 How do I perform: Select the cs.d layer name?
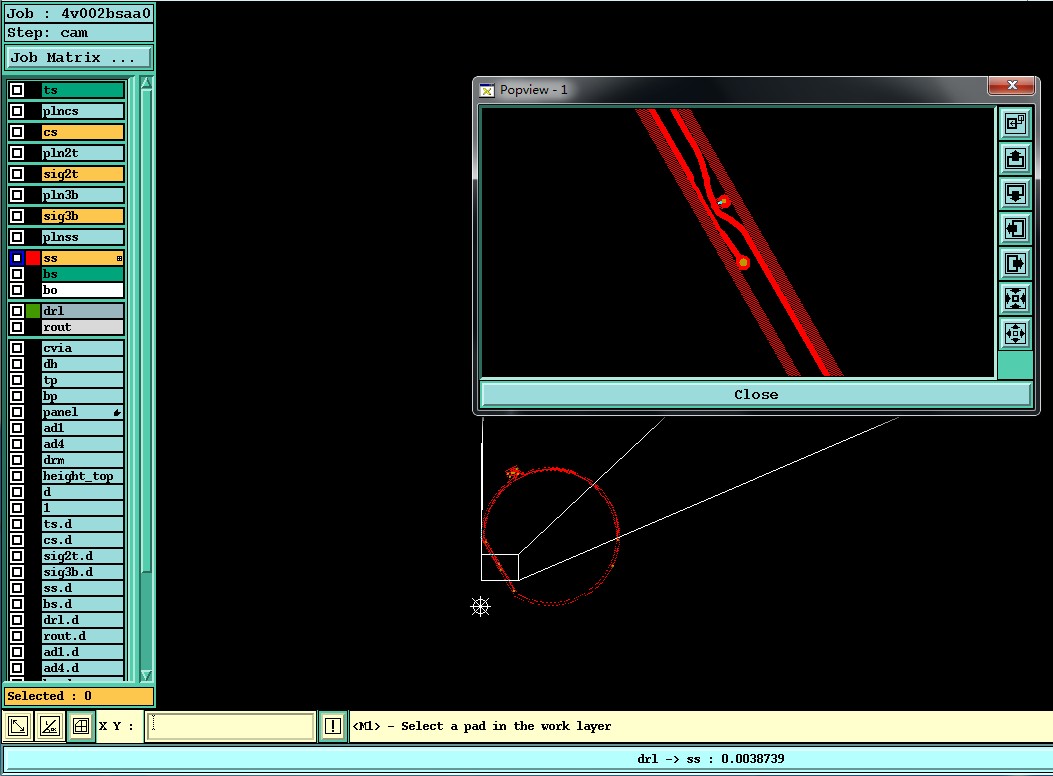coord(83,540)
